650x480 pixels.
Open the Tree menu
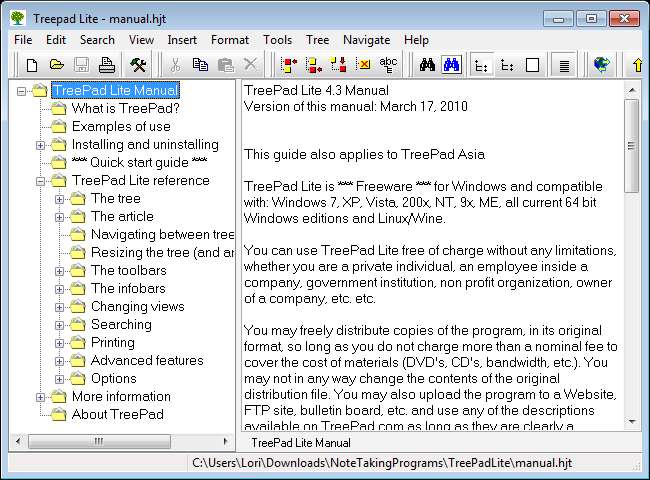pyautogui.click(x=318, y=40)
